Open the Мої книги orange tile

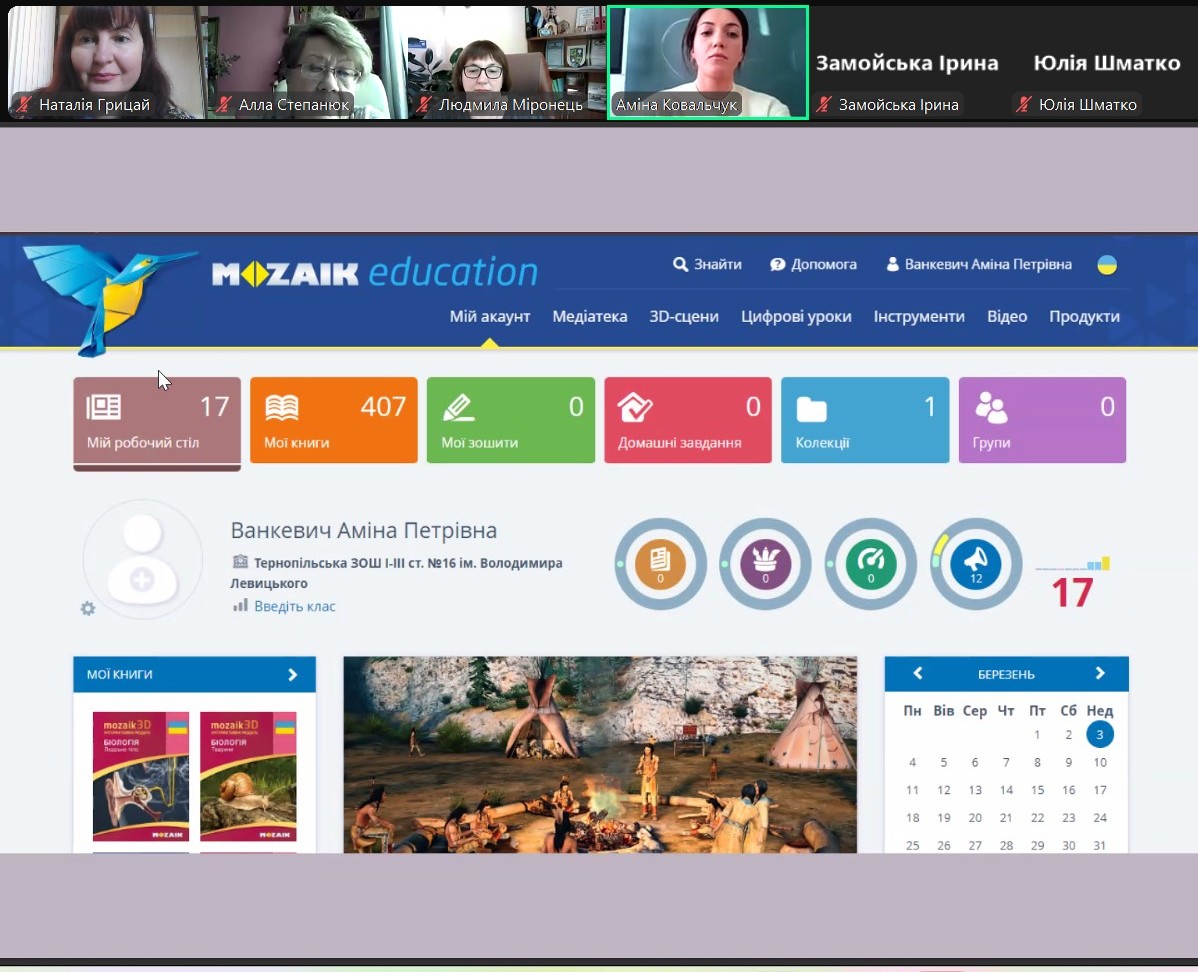click(x=333, y=420)
